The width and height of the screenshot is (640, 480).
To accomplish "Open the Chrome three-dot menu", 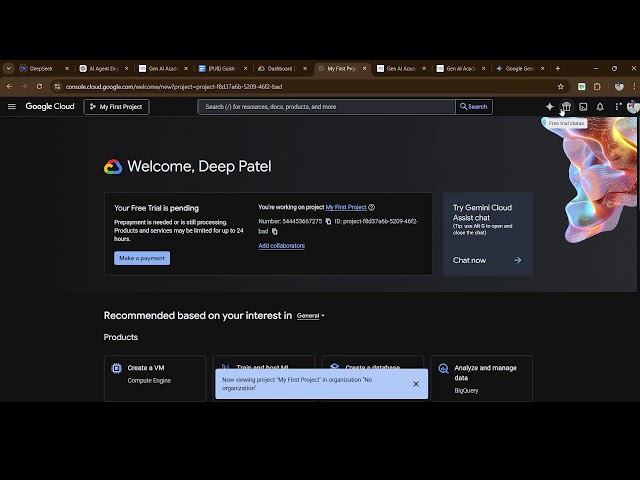I will (634, 87).
